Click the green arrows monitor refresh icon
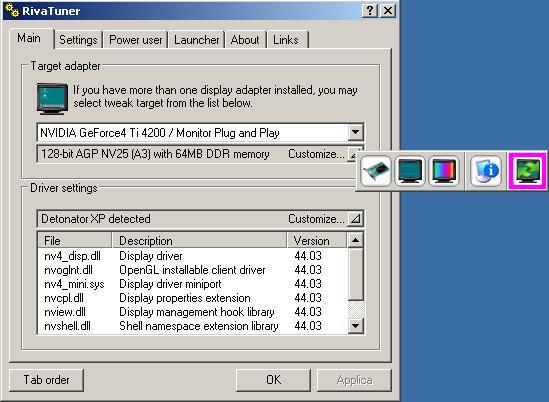This screenshot has height=402, width=549. [x=527, y=171]
